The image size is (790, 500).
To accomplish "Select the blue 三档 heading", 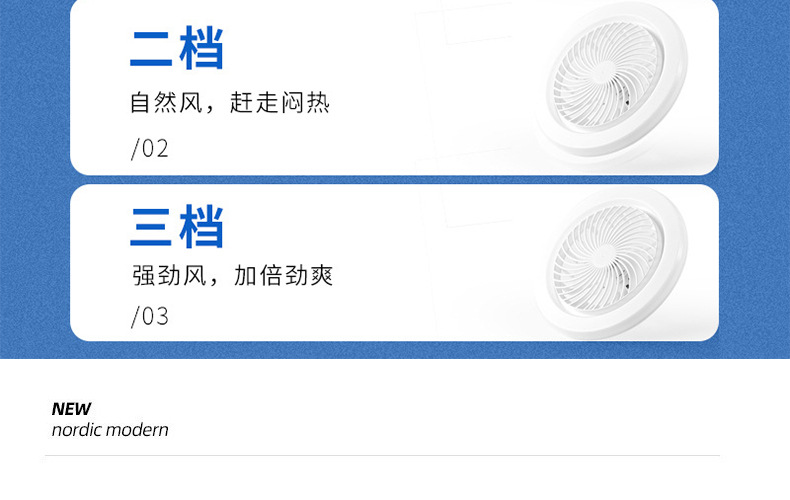I will tap(177, 226).
